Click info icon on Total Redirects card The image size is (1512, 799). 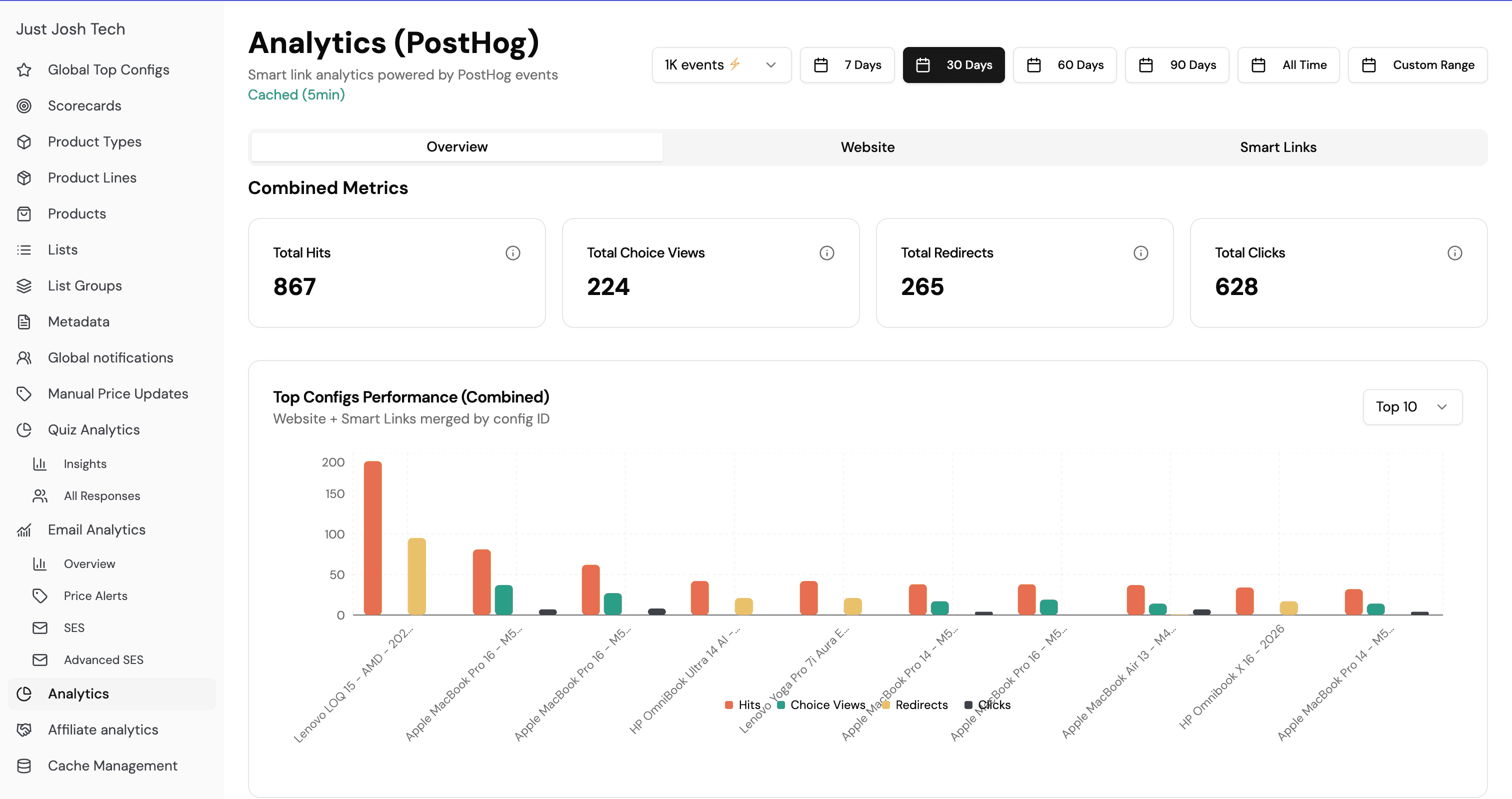coord(1140,253)
